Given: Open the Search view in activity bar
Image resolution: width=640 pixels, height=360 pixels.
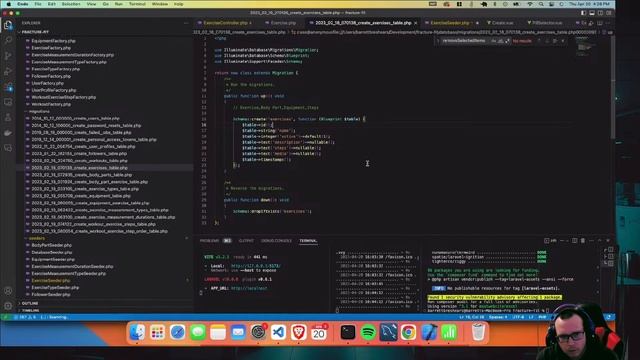Looking at the screenshot, I should pyautogui.click(x=8, y=40).
